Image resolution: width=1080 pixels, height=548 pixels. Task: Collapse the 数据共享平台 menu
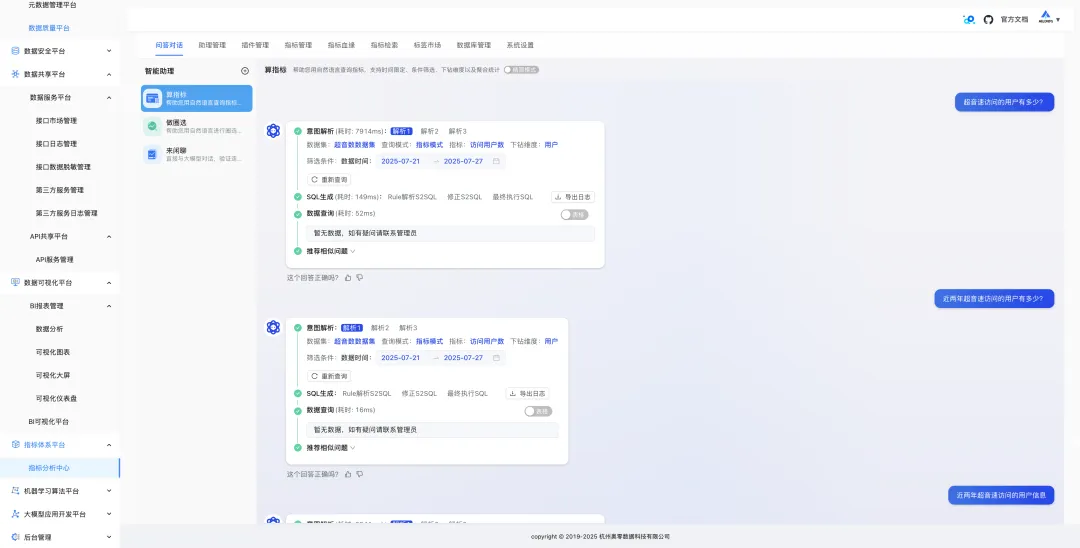pyautogui.click(x=109, y=74)
